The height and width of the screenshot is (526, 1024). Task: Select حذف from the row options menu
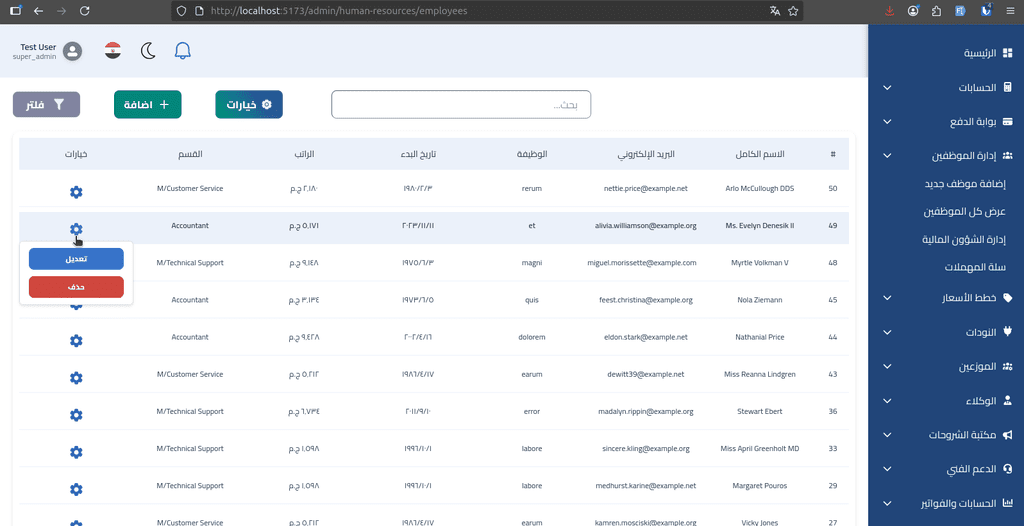(x=76, y=287)
